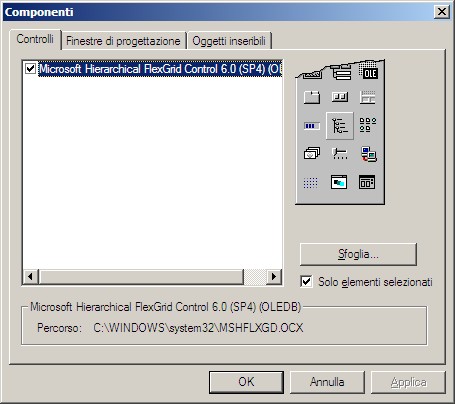Toggle the Solo elementi selezionati checkbox
This screenshot has width=455, height=404.
tap(306, 281)
